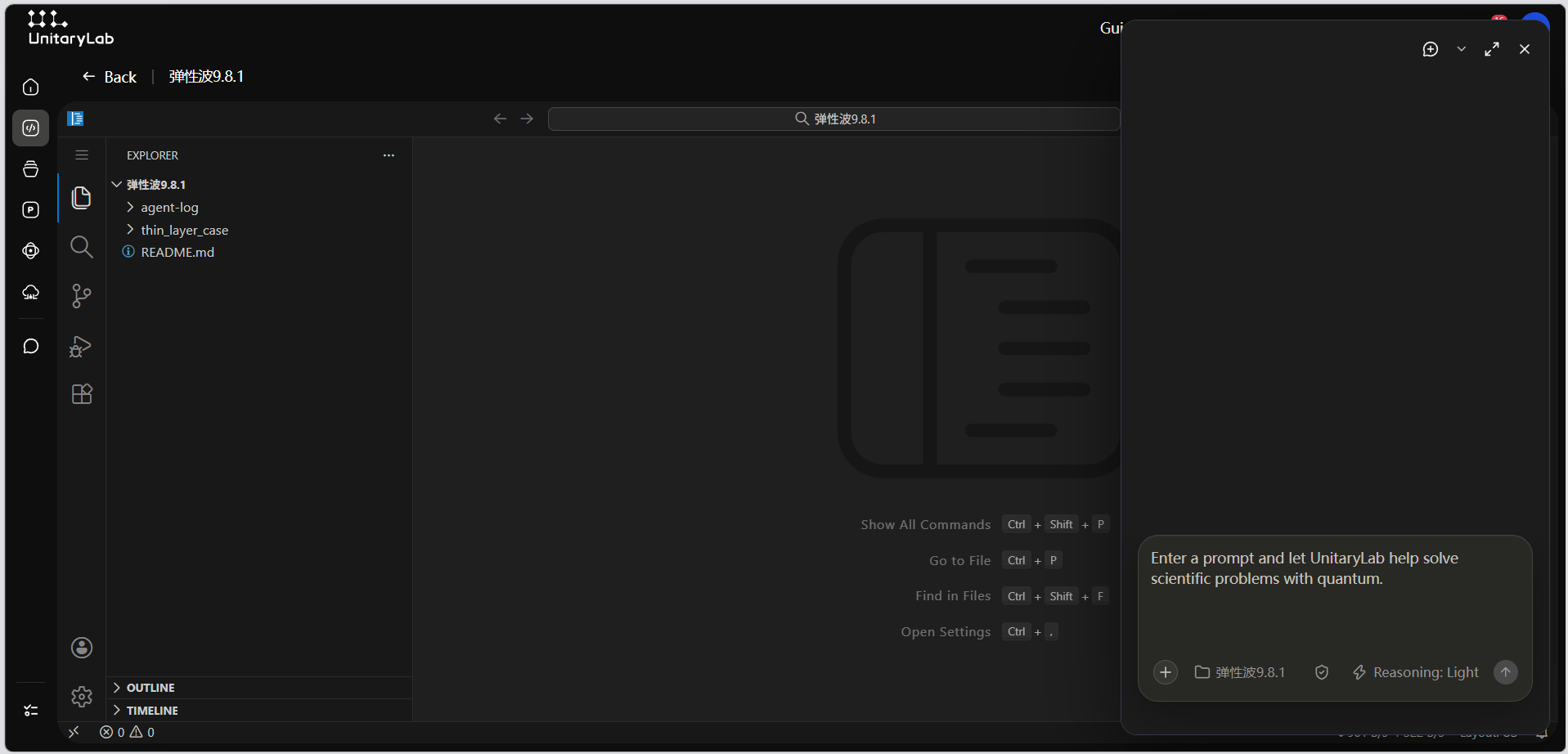Start a new chat in assistant panel
The width and height of the screenshot is (1568, 754).
click(1431, 49)
